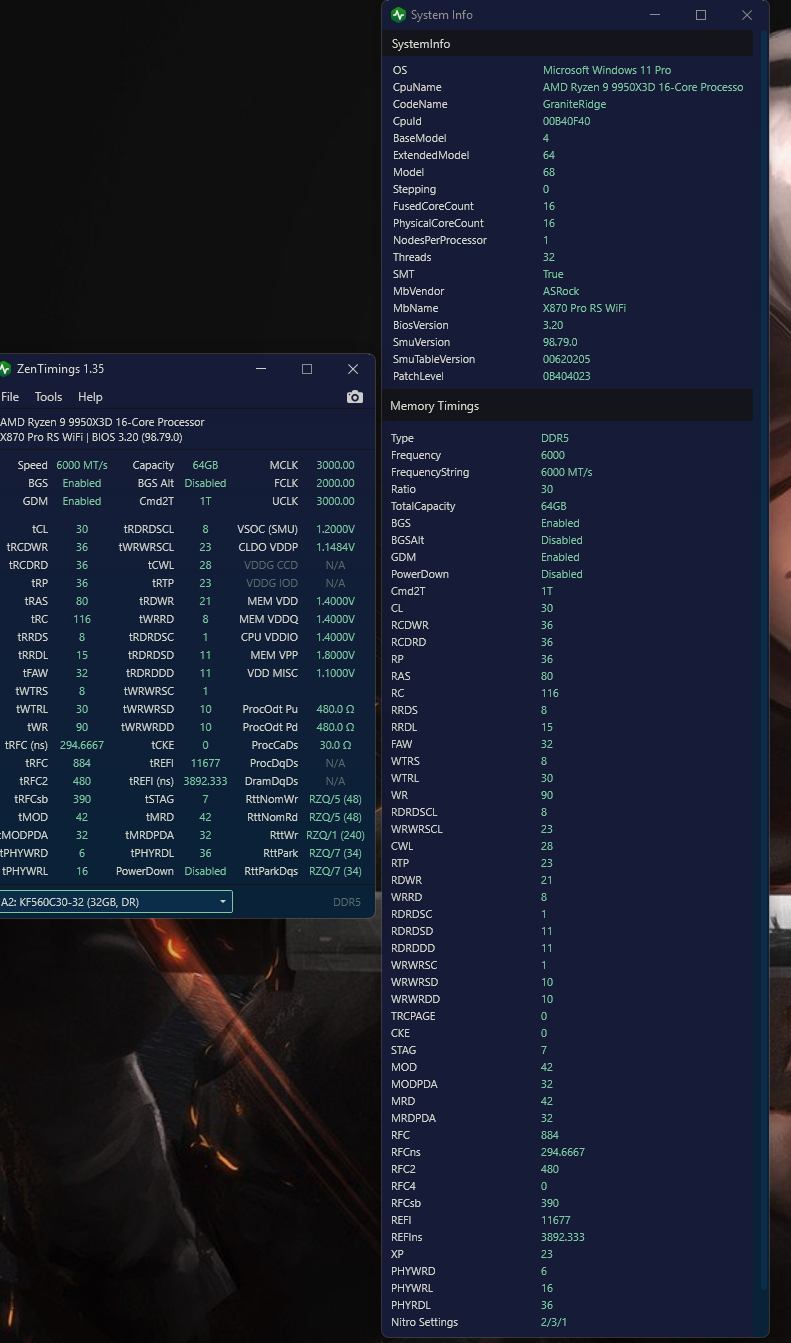Click the SMT value True

pyautogui.click(x=553, y=274)
